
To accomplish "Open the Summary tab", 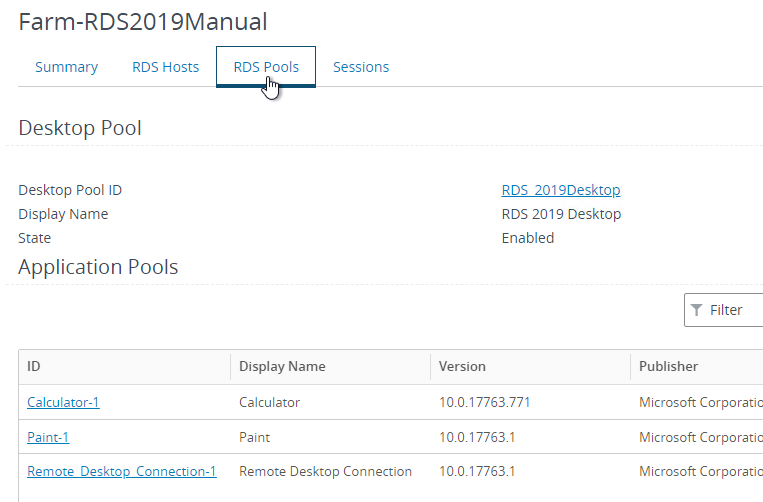I will (66, 67).
